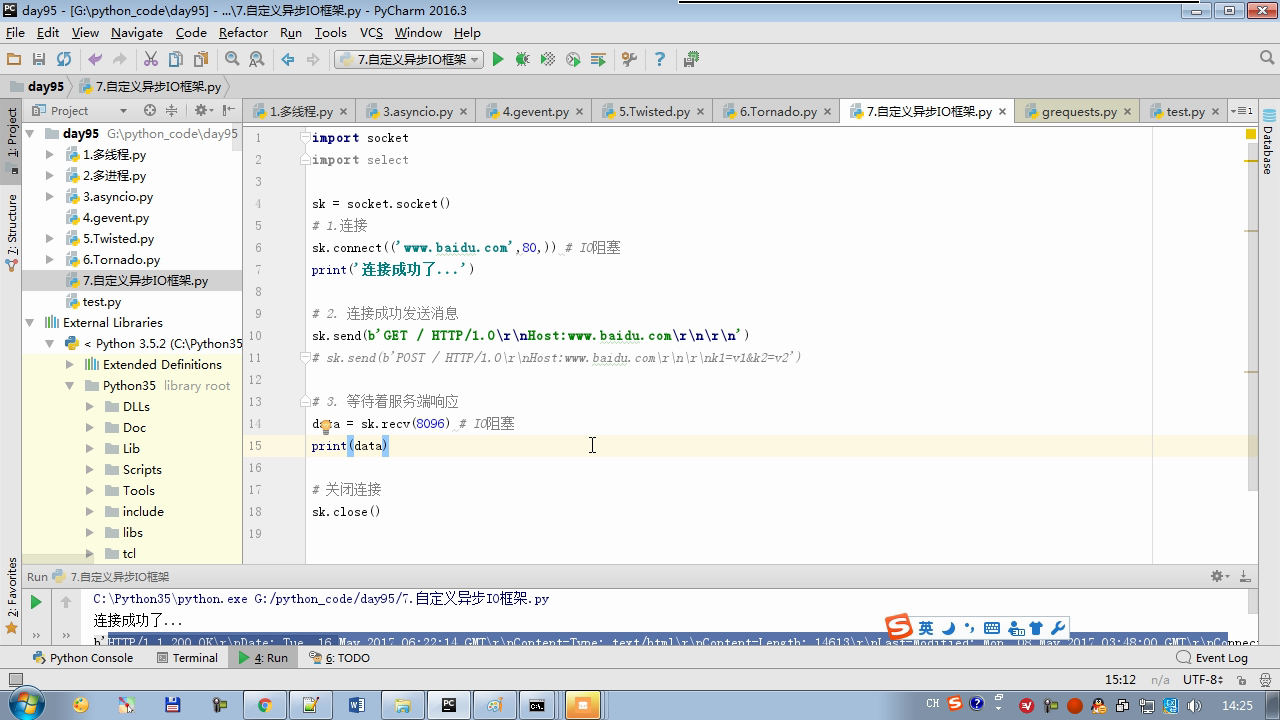Open Settings via the wrench icon
The height and width of the screenshot is (720, 1280).
[629, 60]
